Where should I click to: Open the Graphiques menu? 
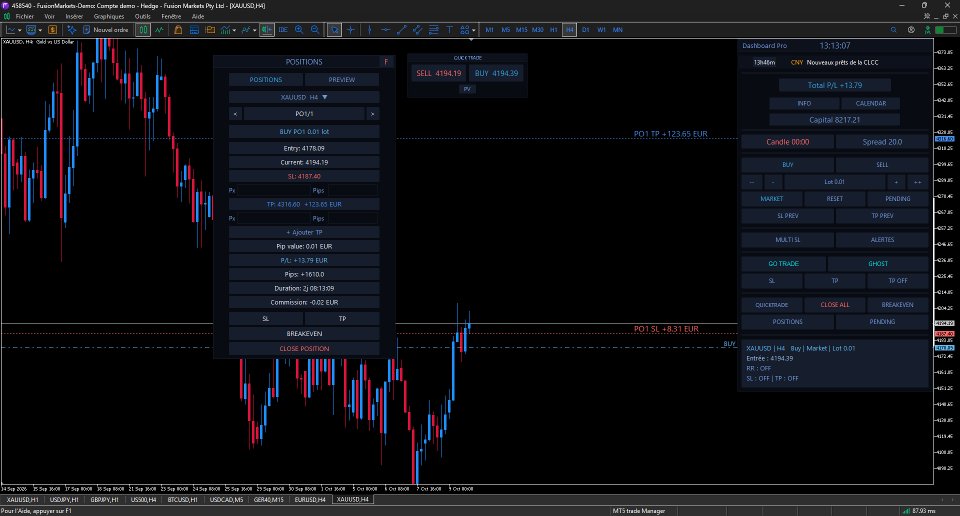pos(109,17)
